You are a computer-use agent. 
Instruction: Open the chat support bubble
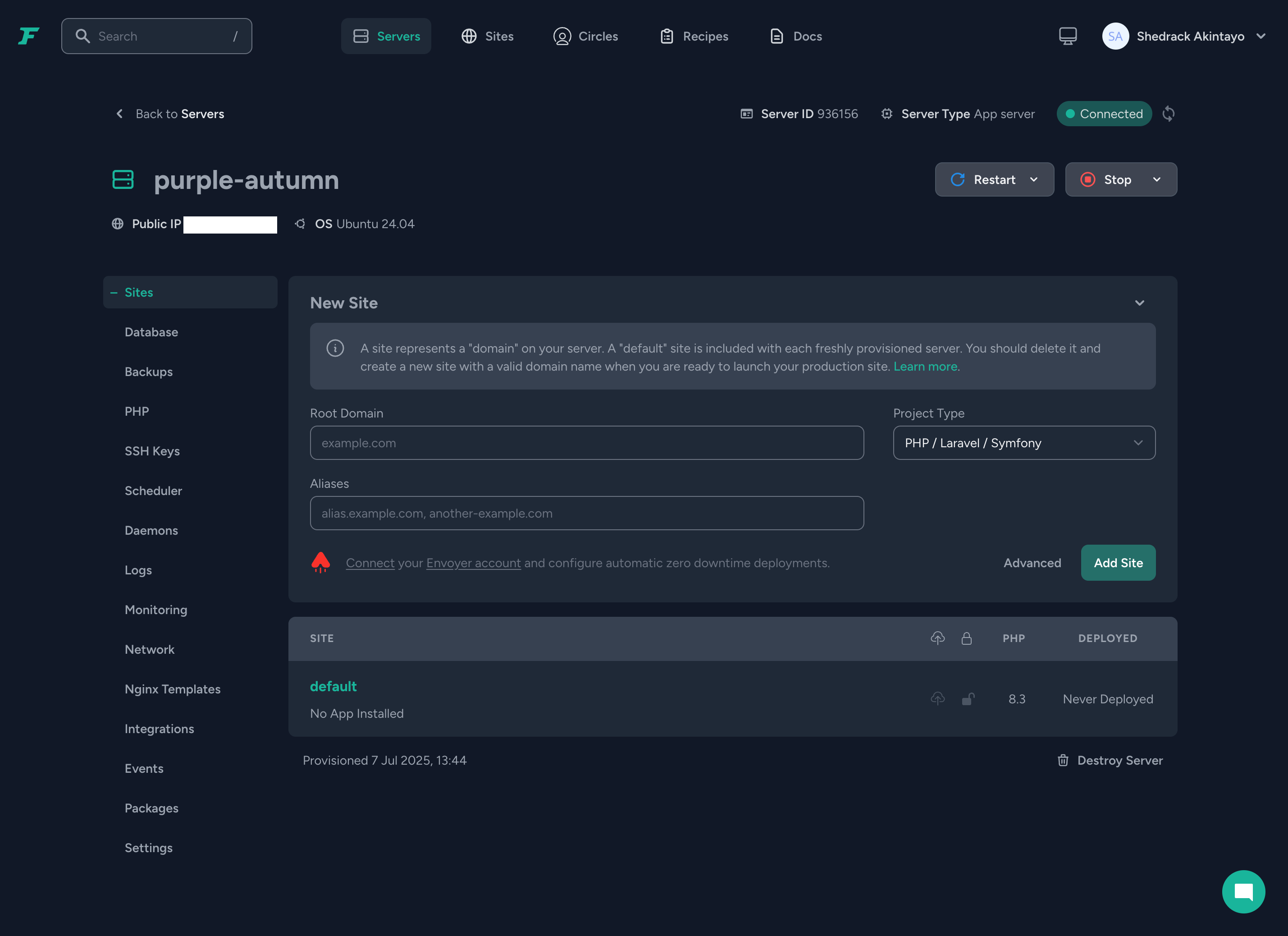tap(1244, 891)
